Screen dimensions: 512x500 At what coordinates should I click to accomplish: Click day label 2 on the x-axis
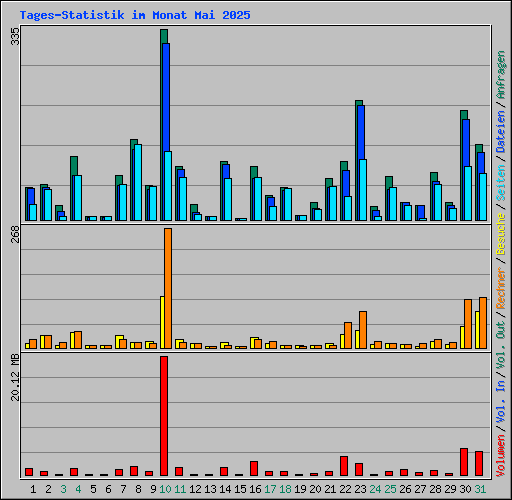click(48, 489)
